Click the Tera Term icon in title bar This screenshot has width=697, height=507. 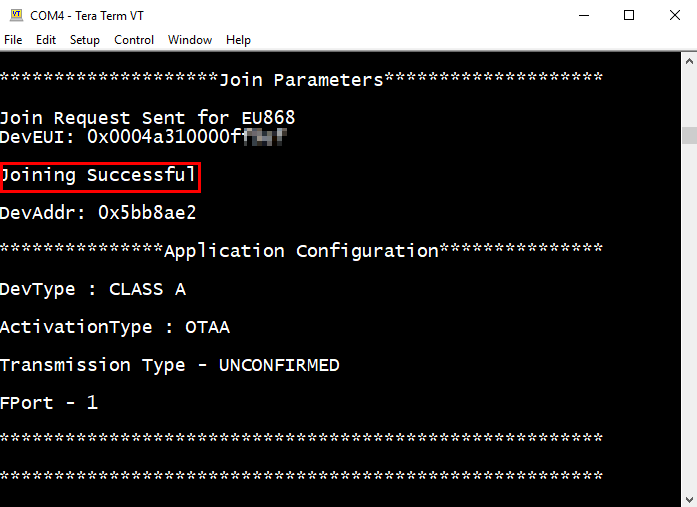[x=15, y=15]
